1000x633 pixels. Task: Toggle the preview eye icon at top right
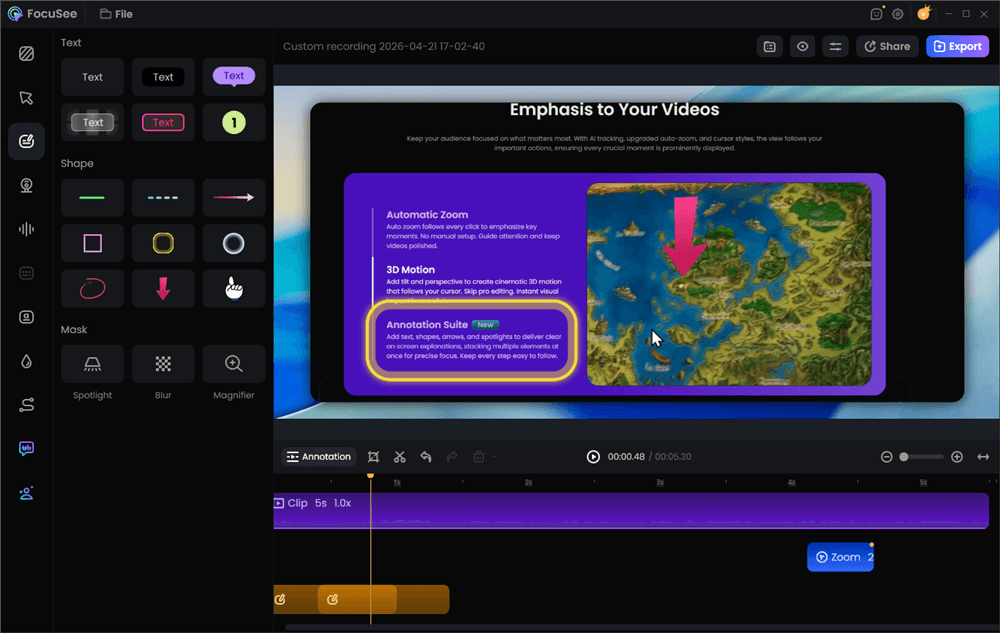[x=802, y=46]
